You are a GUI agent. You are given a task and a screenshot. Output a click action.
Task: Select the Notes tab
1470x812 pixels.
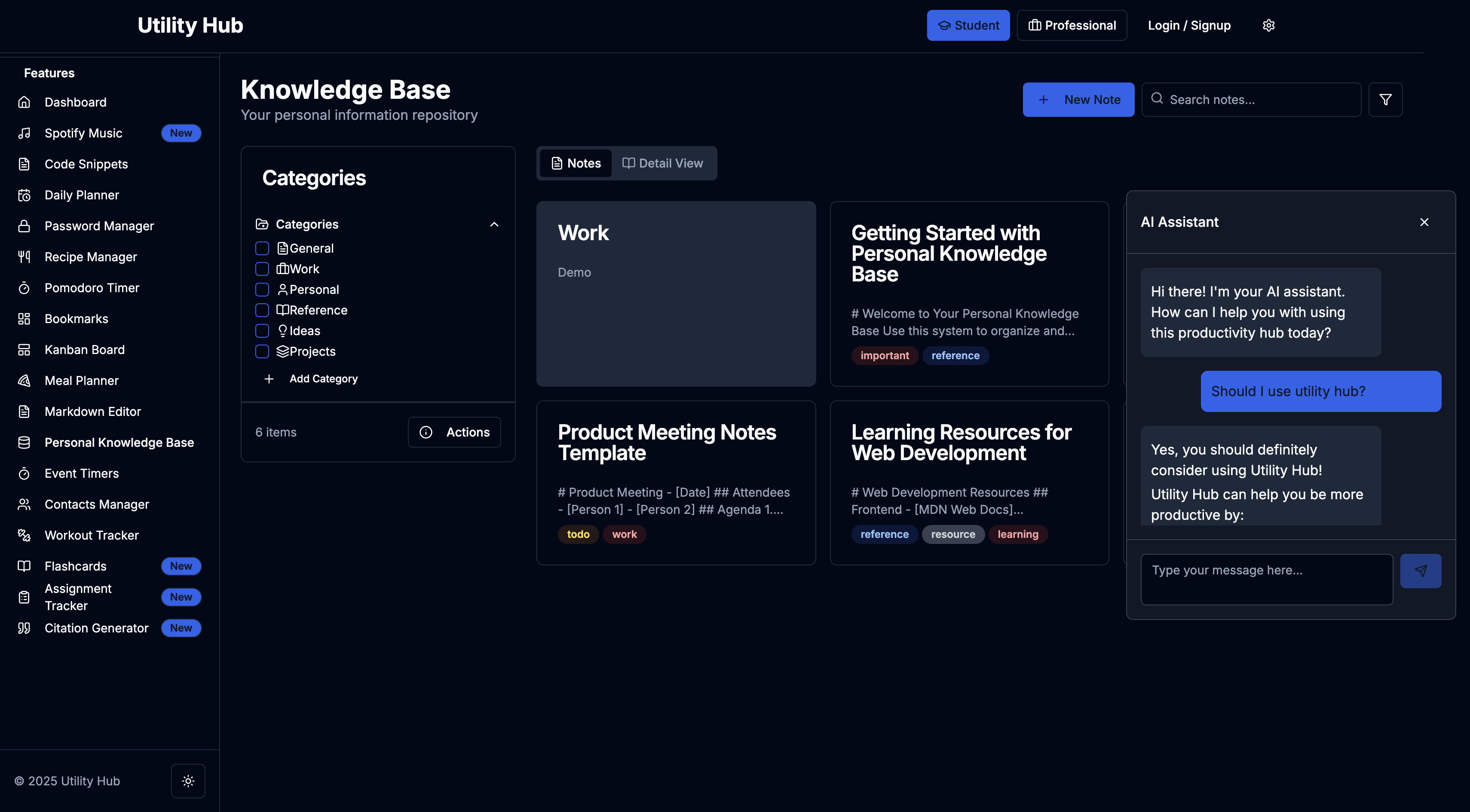575,164
